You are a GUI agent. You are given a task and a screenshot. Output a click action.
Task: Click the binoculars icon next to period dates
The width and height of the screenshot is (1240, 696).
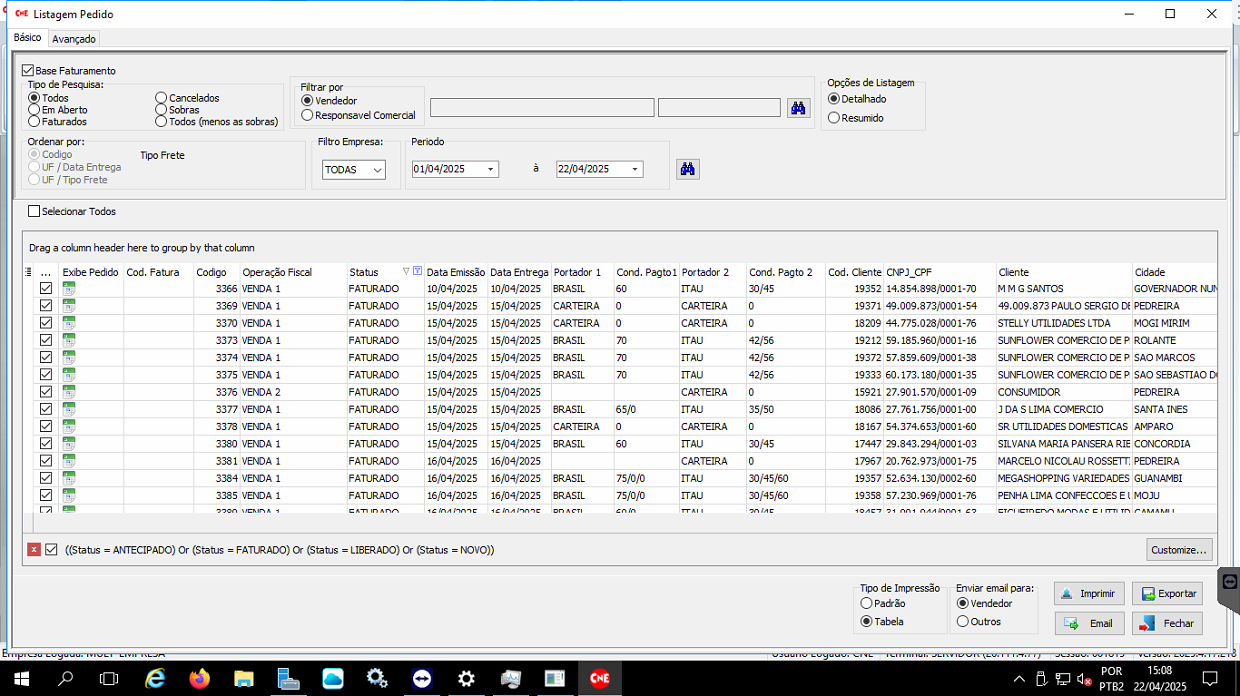[x=687, y=169]
